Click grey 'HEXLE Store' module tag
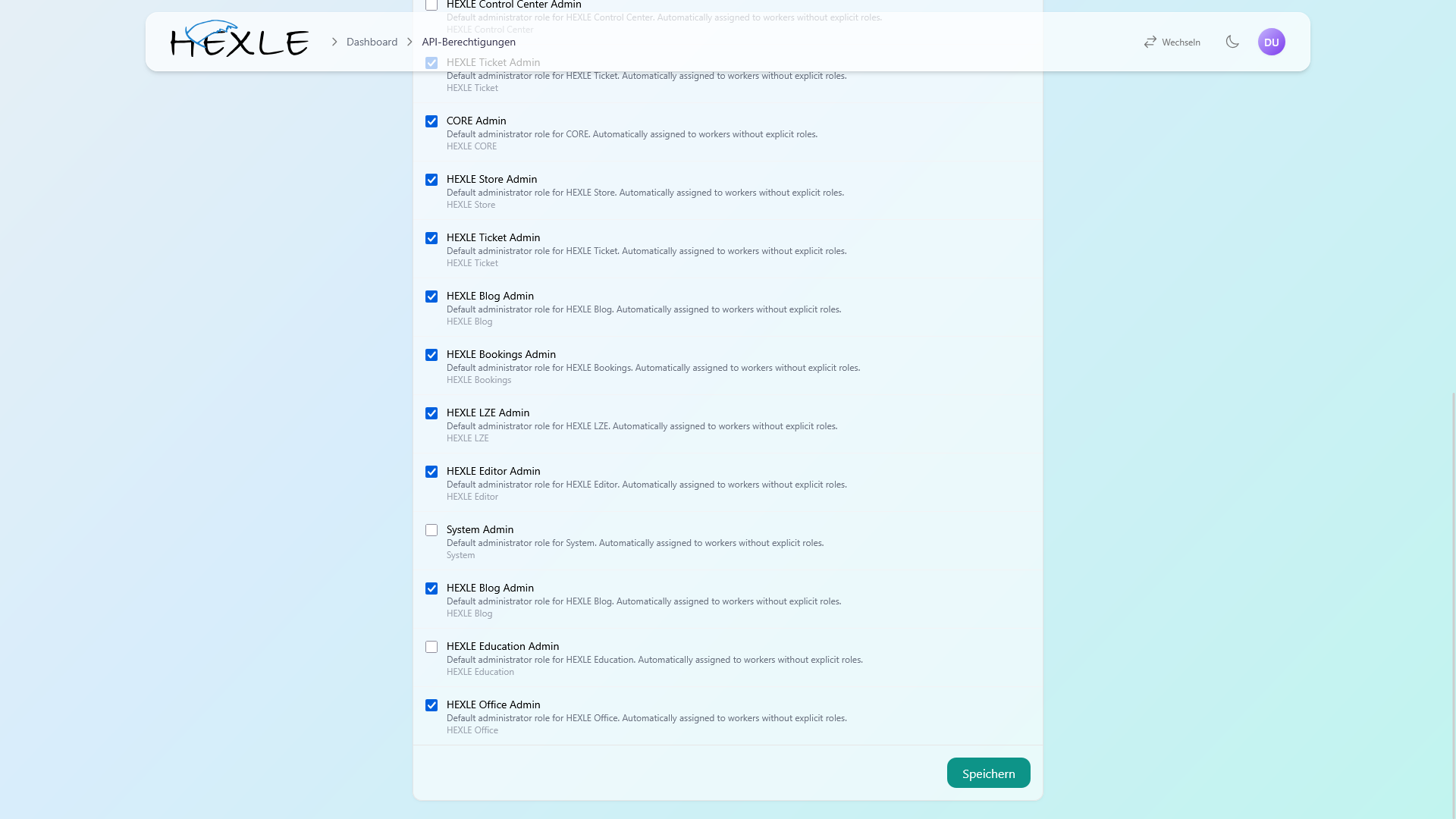The height and width of the screenshot is (819, 1456). (x=471, y=205)
